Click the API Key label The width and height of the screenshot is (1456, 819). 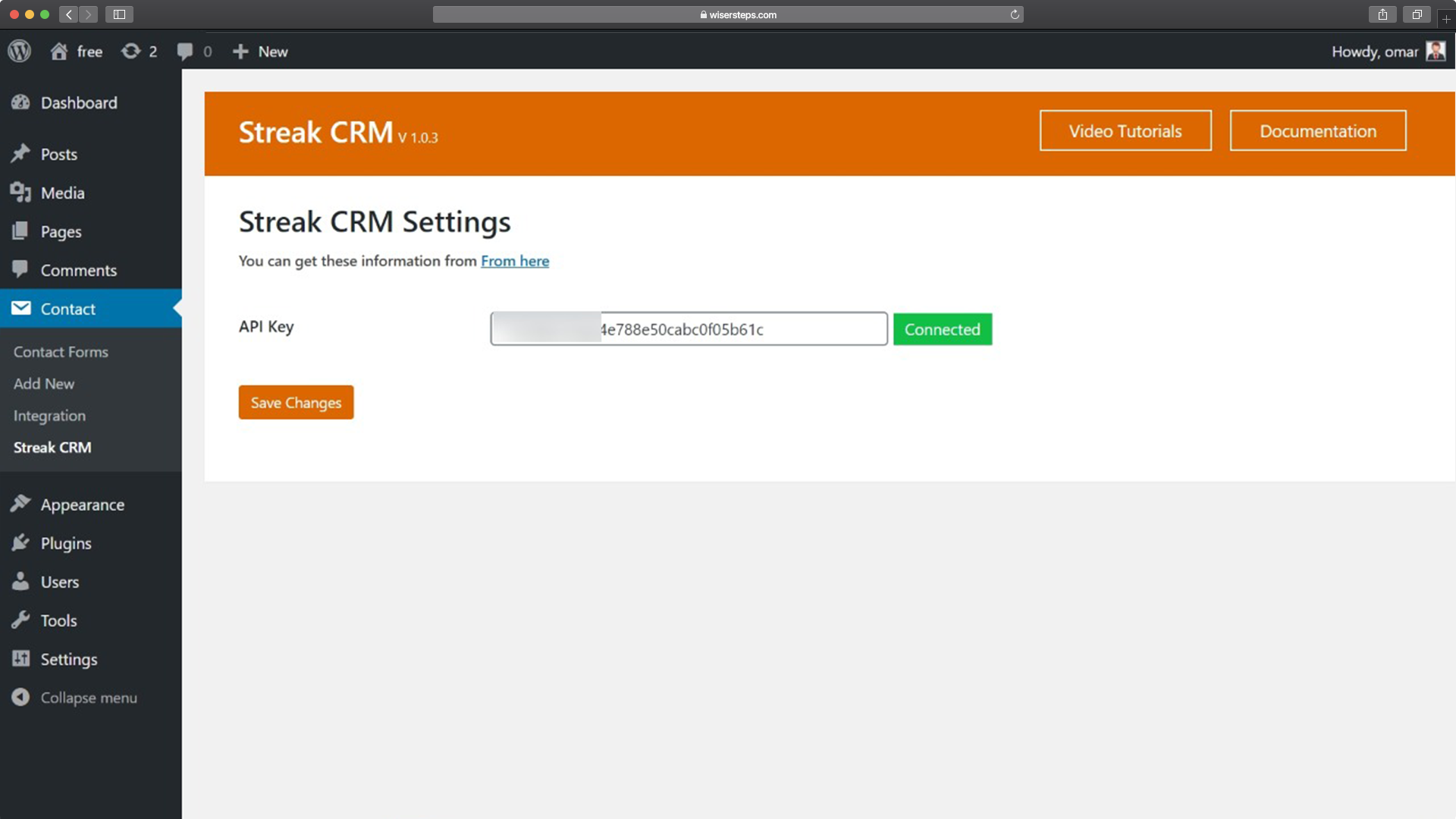tap(266, 327)
